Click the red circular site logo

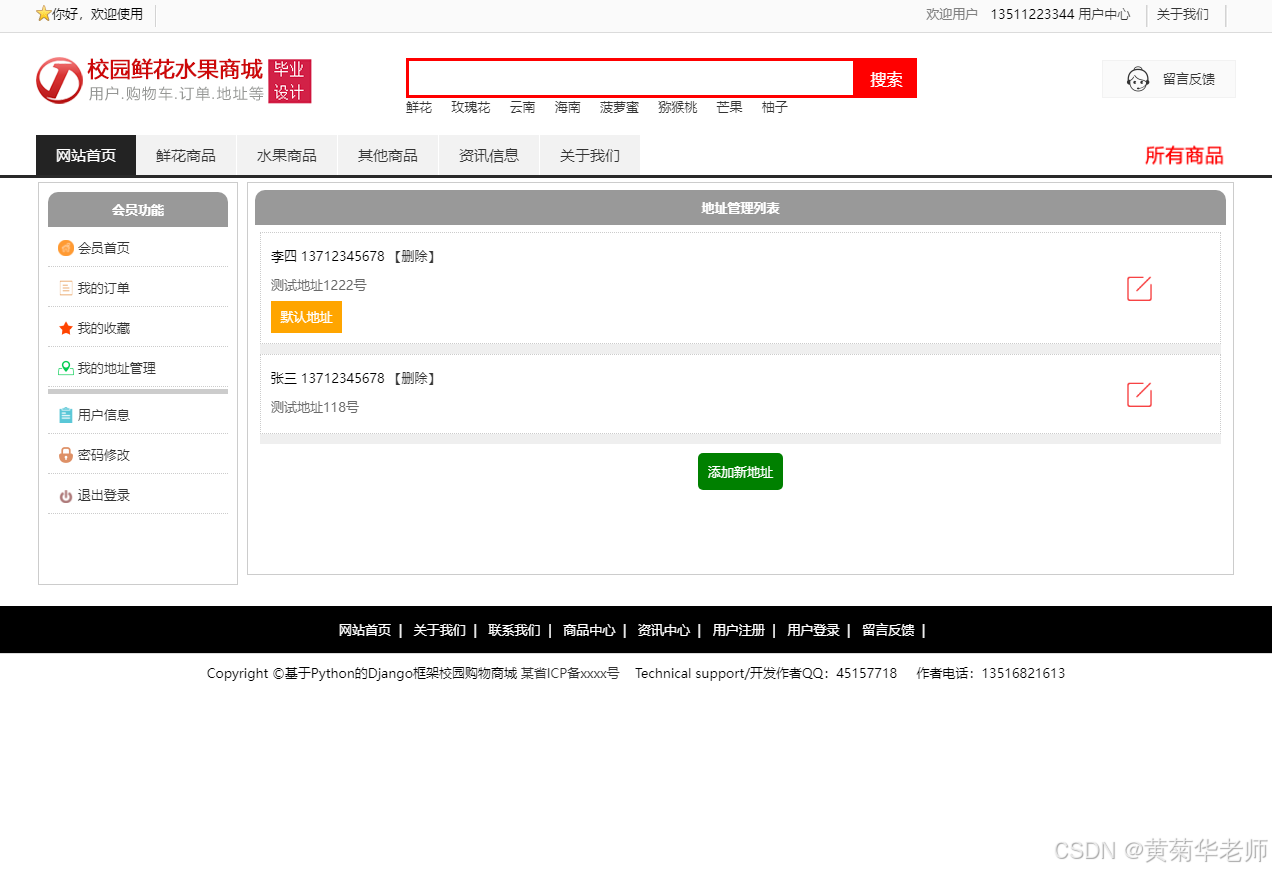point(59,80)
